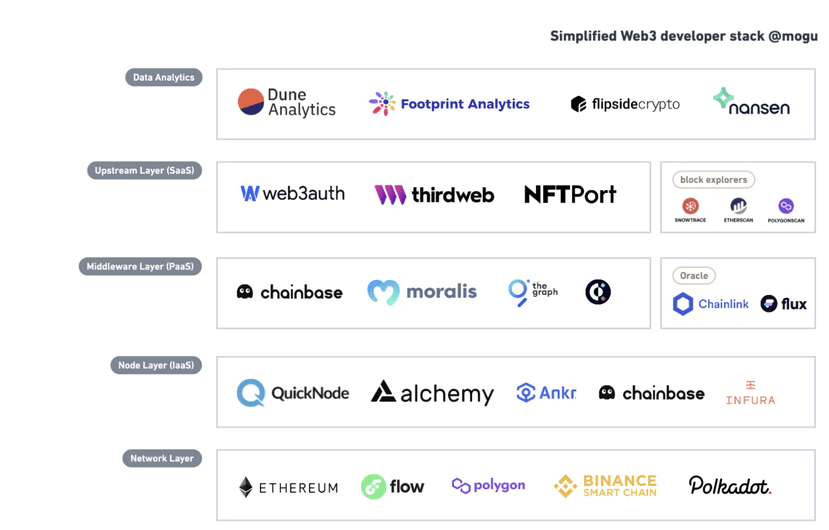Click the Upstream Layer (SaaS) label
829x530 pixels.
pyautogui.click(x=144, y=170)
